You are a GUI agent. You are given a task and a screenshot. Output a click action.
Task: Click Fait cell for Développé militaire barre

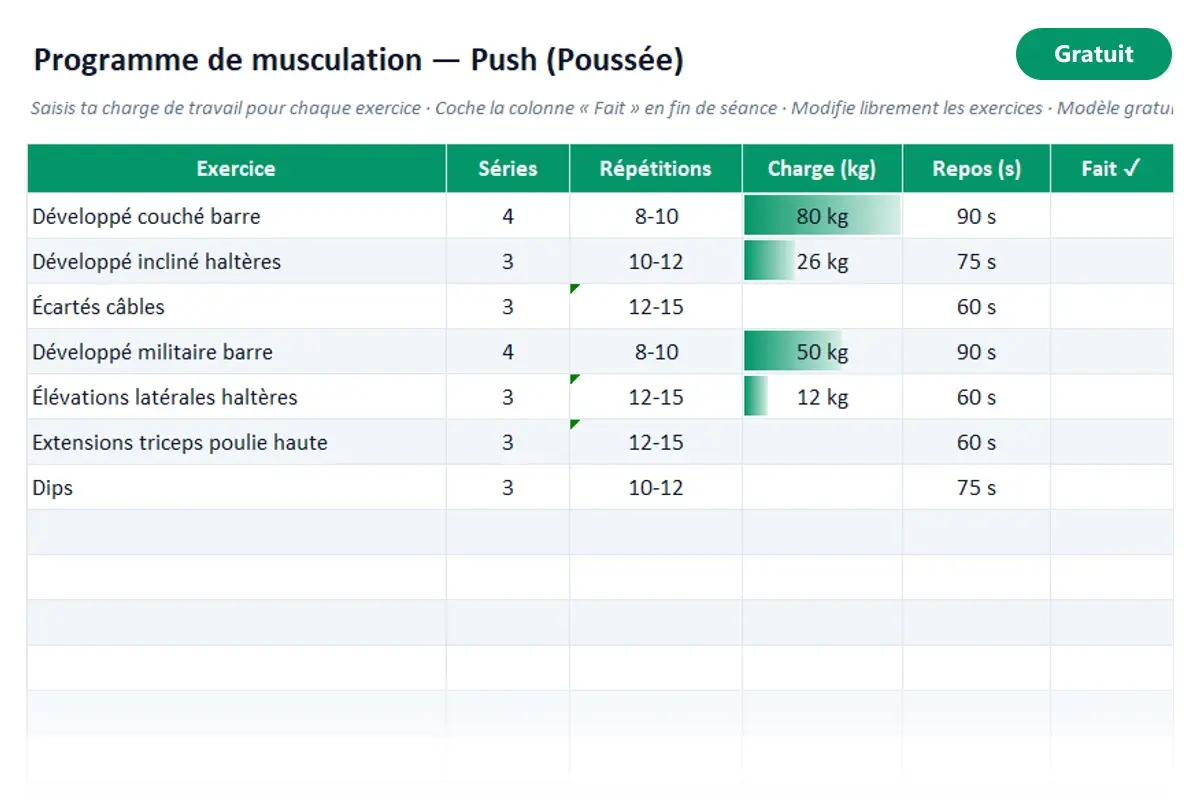tap(1112, 352)
